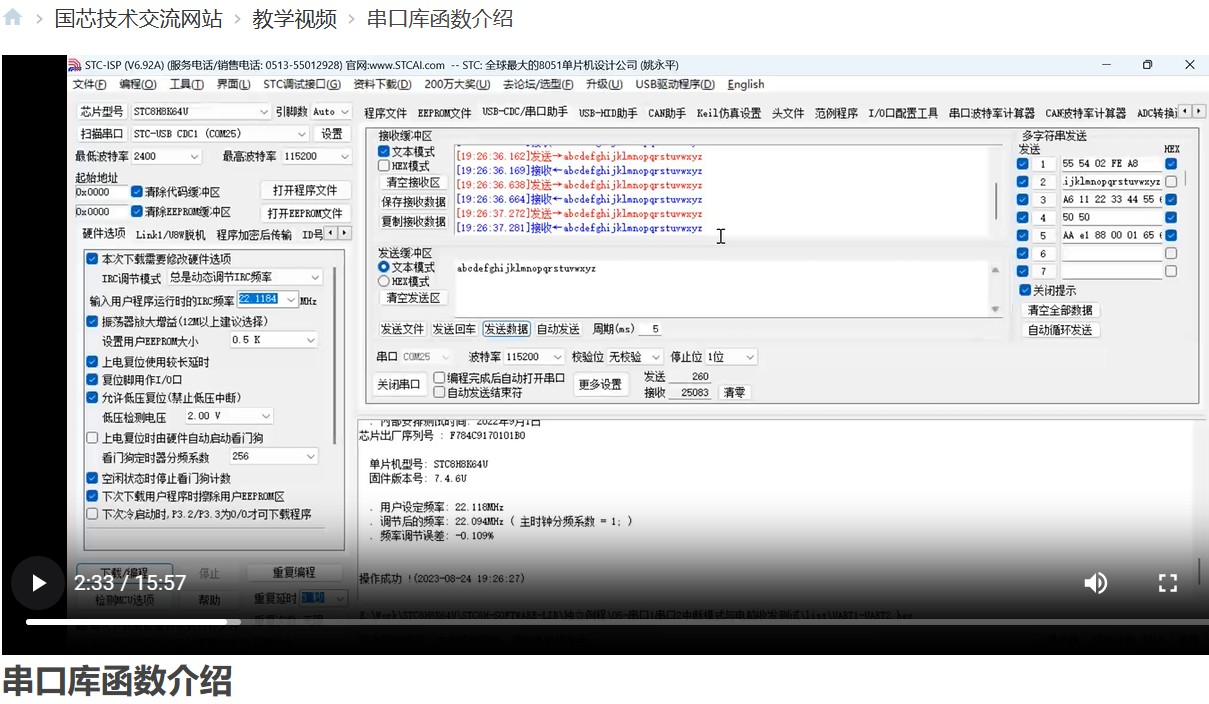
Task: Uncheck 清除EEPROM缓冲区 checkbox
Action: (x=137, y=212)
